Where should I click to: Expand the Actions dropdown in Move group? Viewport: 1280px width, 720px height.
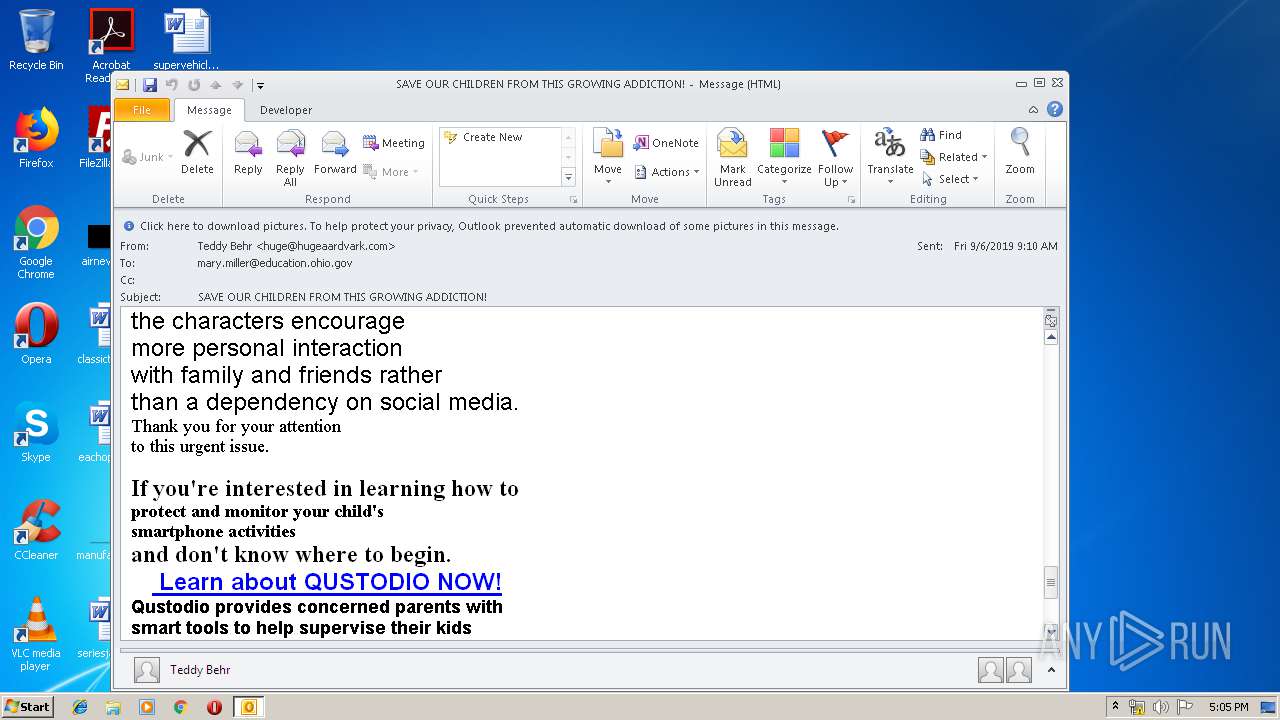(666, 172)
